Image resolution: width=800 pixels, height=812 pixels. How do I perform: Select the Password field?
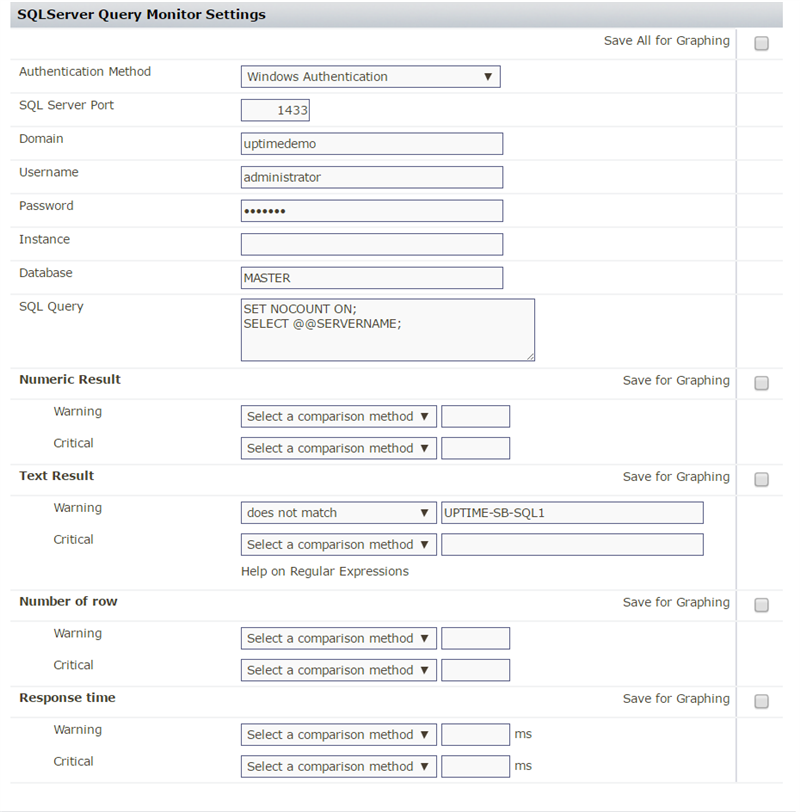point(372,211)
